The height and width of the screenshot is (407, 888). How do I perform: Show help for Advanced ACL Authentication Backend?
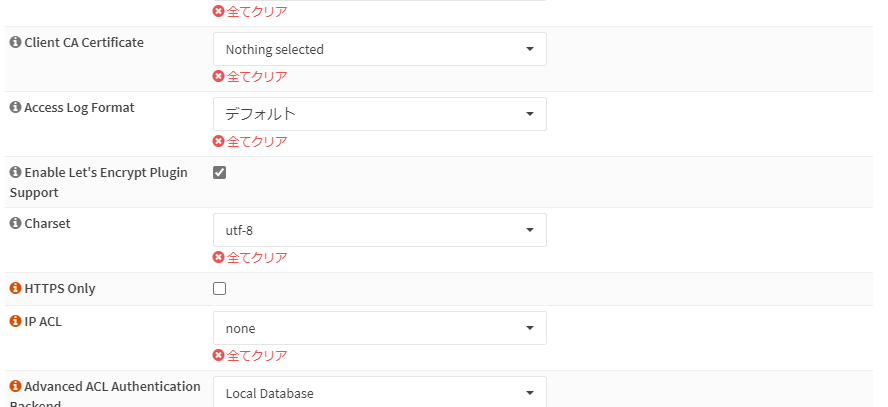click(x=15, y=387)
